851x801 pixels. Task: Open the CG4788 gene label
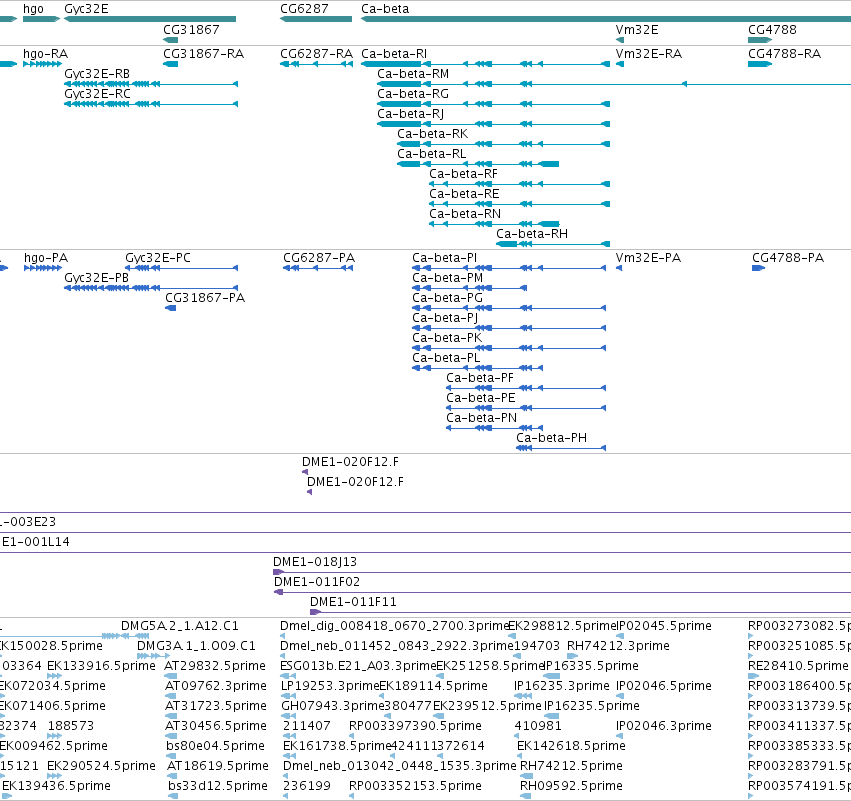coord(772,29)
